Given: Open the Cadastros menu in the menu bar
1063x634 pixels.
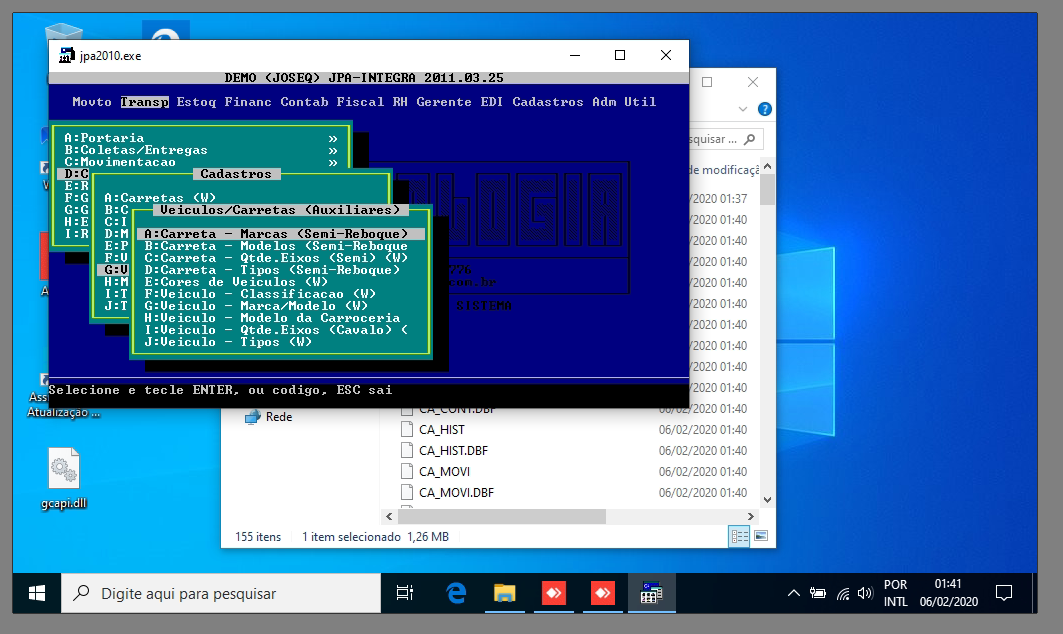Looking at the screenshot, I should coord(547,102).
